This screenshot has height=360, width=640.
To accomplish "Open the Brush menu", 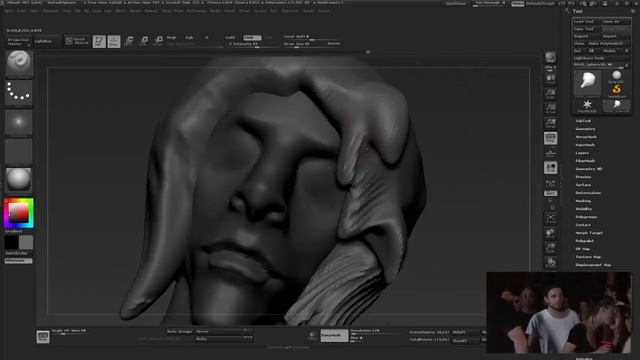I will [x=21, y=11].
